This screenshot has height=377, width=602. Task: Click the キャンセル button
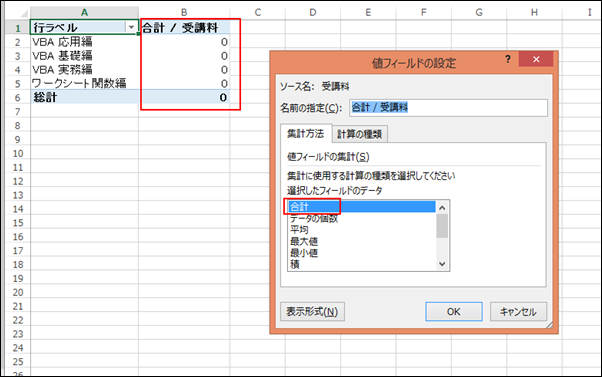[x=518, y=312]
